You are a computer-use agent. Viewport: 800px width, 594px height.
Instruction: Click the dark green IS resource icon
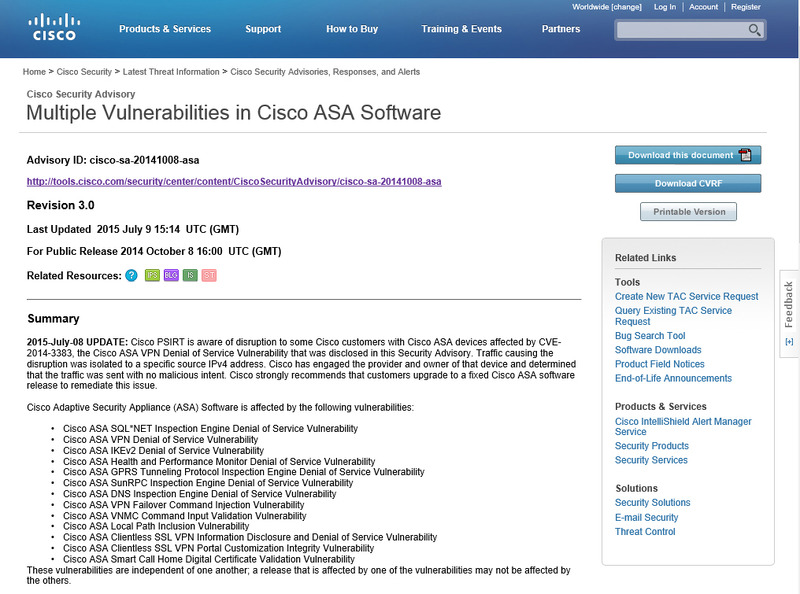(190, 275)
